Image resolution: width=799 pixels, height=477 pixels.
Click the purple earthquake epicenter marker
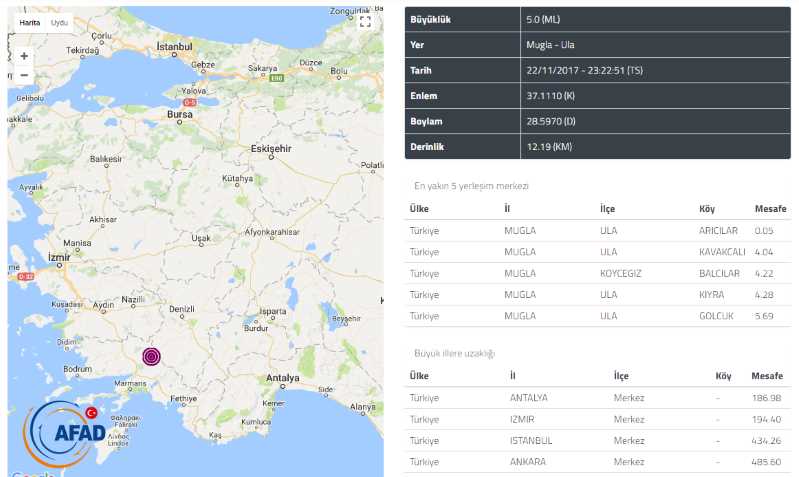click(152, 356)
